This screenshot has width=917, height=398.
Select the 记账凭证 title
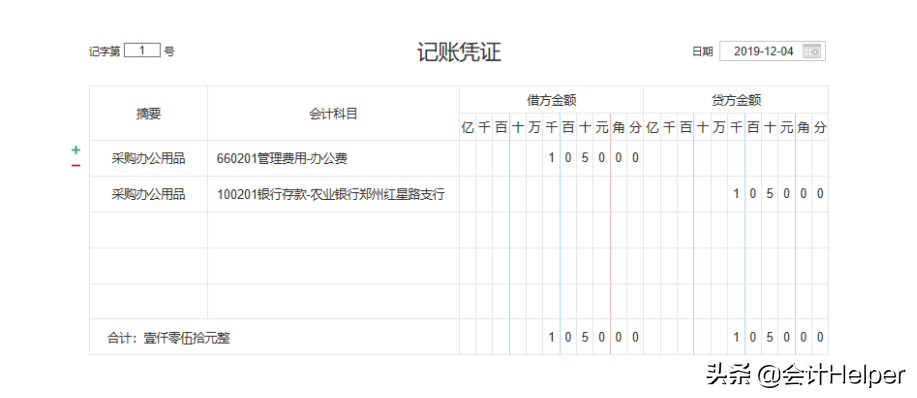[458, 52]
